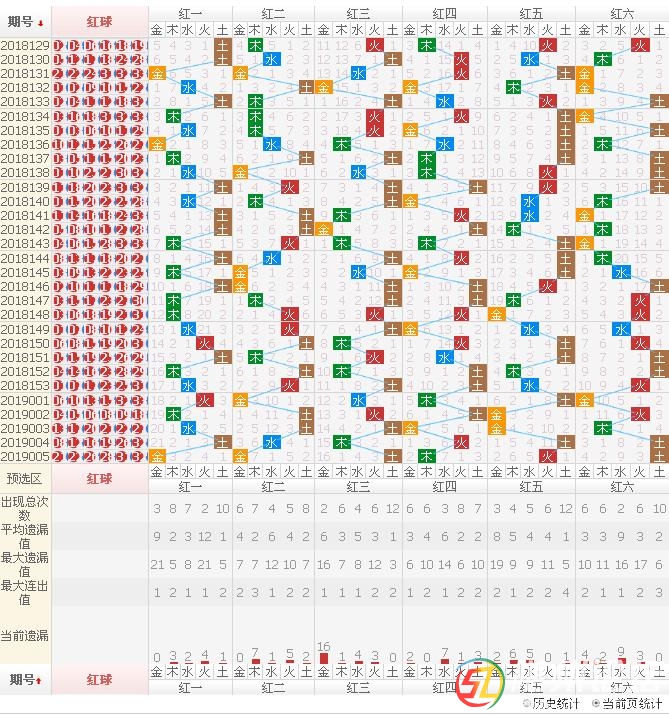Click the brown 土 tile in row 2018129 under 红一

[222, 46]
